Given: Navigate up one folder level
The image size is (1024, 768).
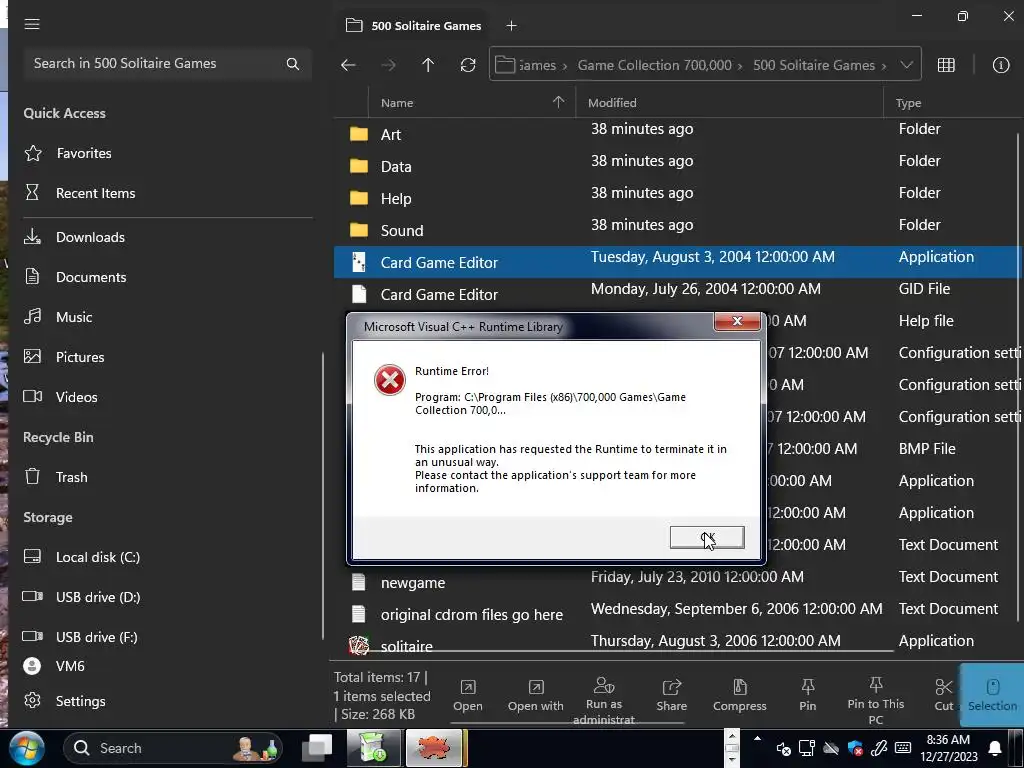Looking at the screenshot, I should pos(428,65).
